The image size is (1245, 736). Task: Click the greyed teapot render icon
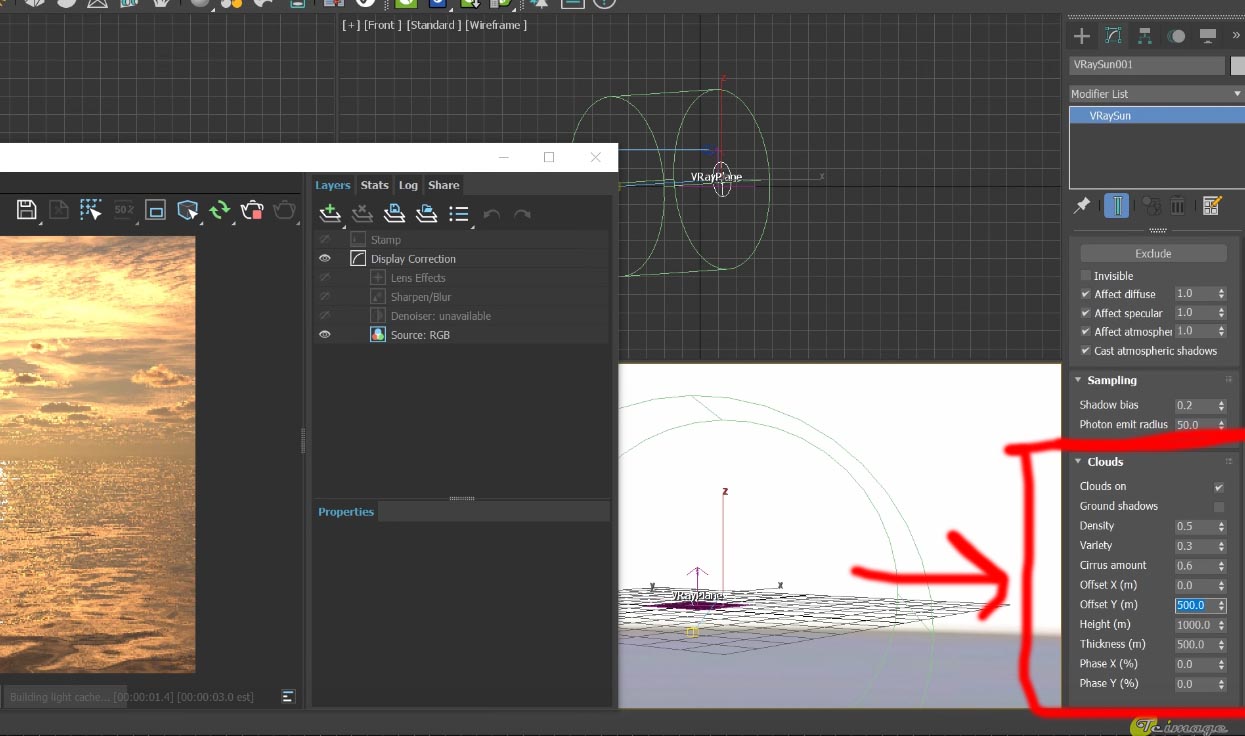(x=285, y=210)
